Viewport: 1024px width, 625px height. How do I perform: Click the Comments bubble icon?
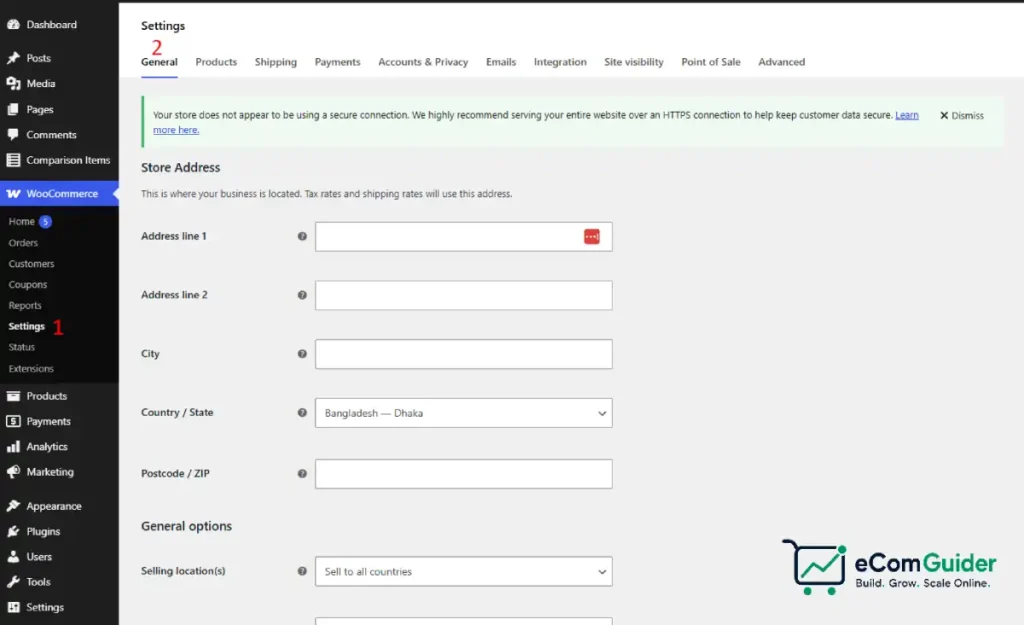pyautogui.click(x=13, y=135)
